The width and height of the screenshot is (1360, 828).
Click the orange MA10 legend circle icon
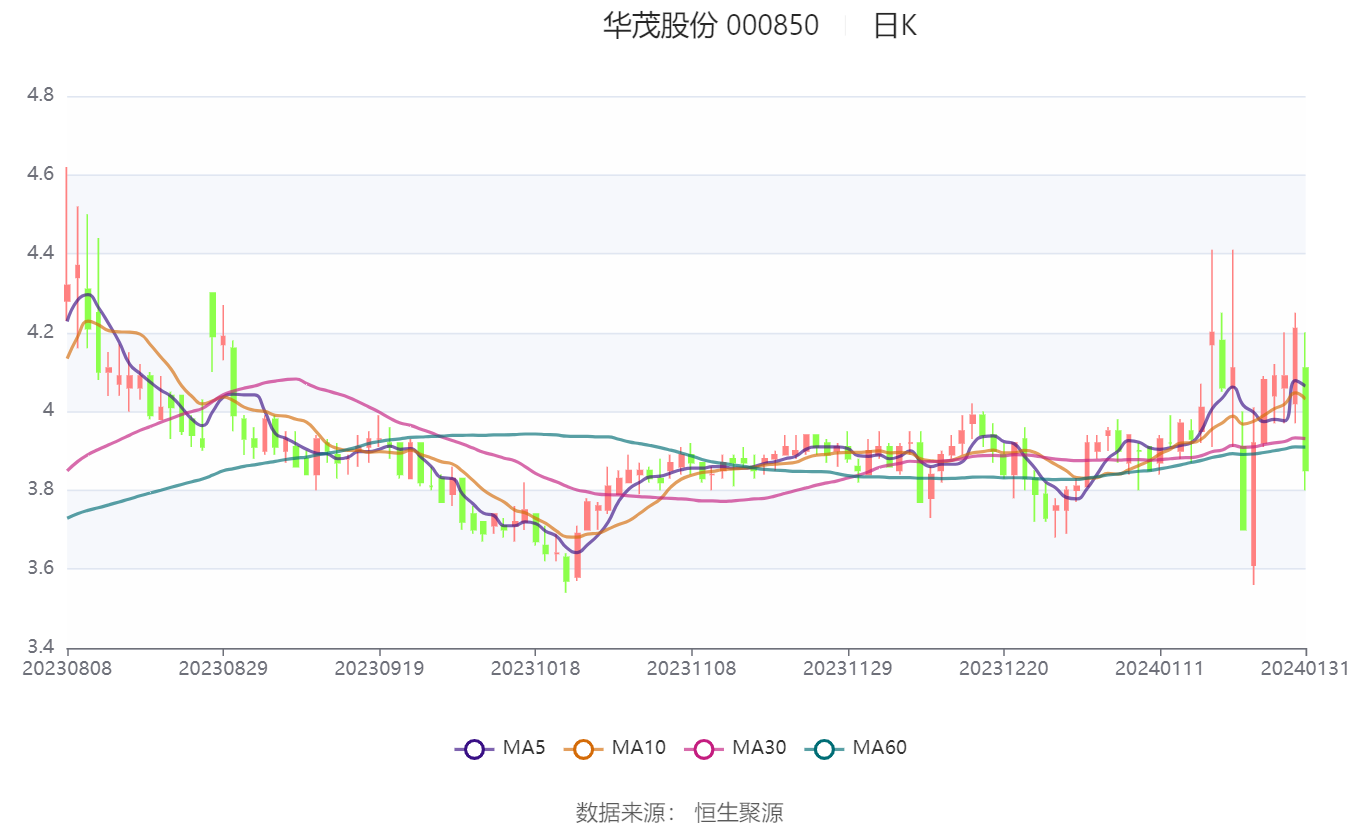coord(584,748)
